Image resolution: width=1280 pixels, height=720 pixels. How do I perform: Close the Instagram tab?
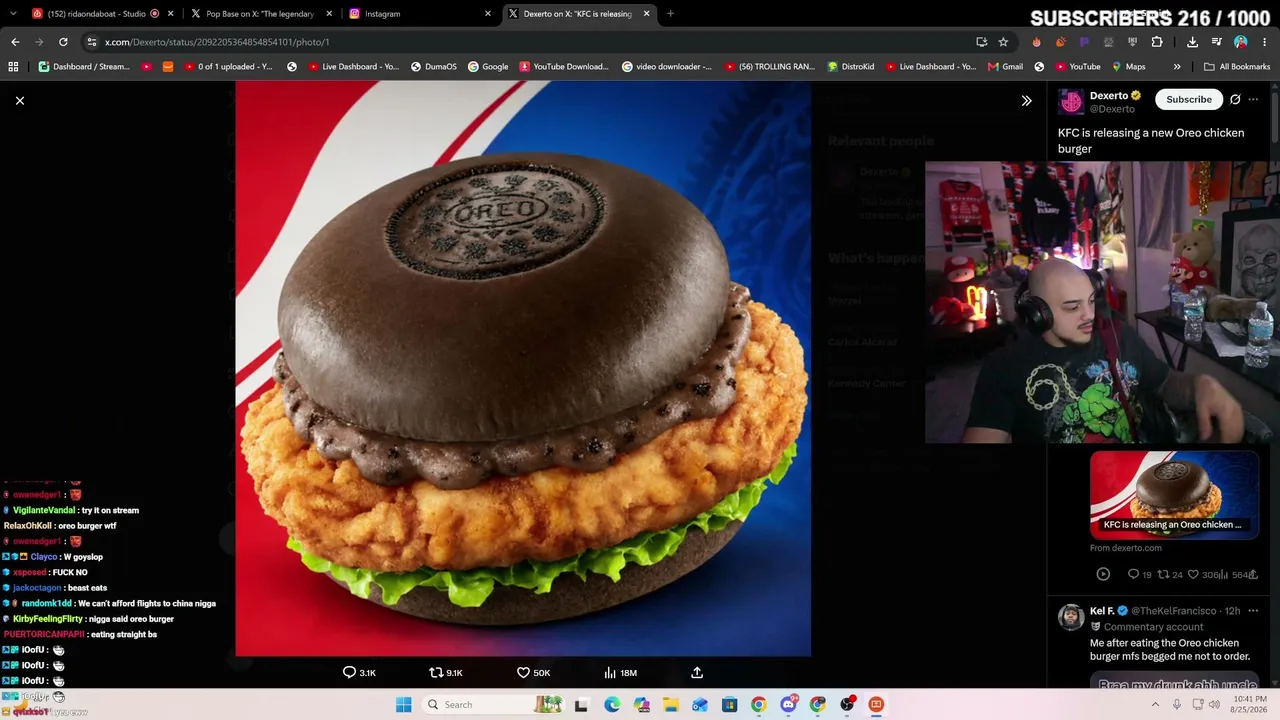click(488, 14)
